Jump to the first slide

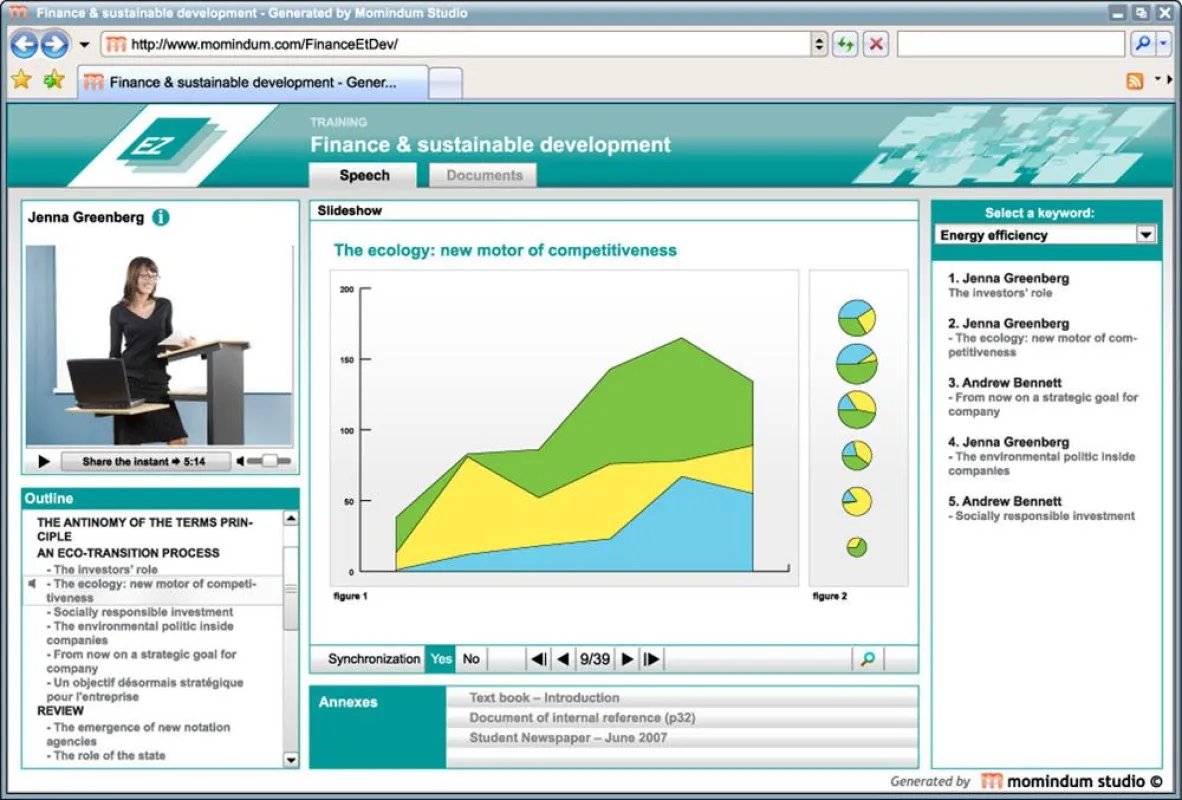click(538, 659)
